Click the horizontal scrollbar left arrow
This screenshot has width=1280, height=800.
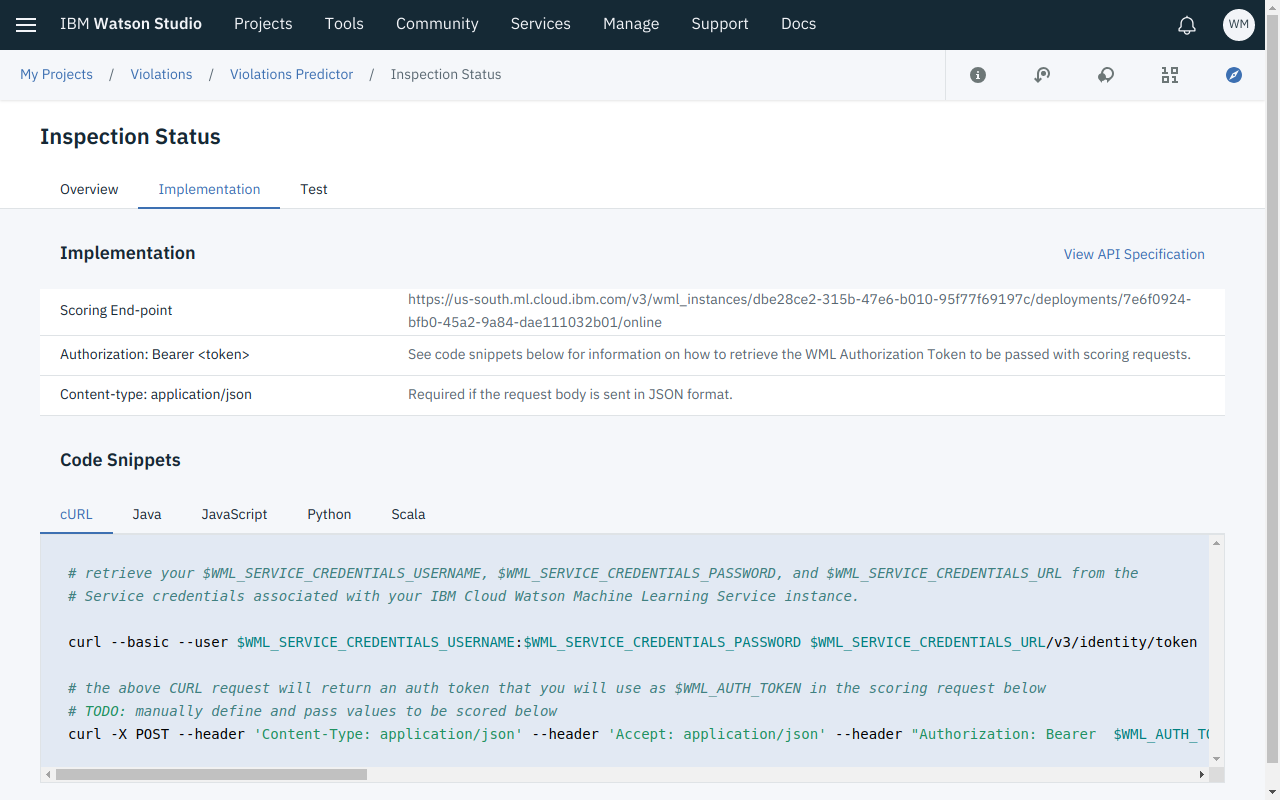pyautogui.click(x=48, y=774)
